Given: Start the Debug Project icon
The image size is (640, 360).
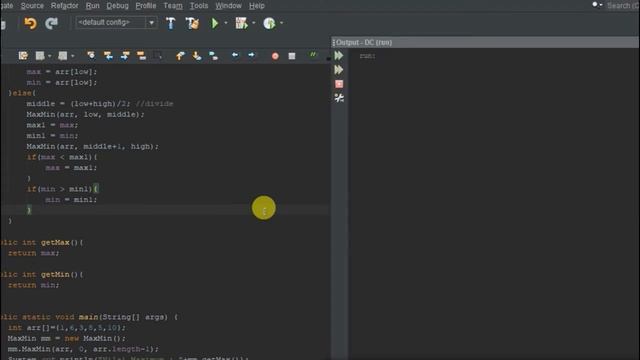Looking at the screenshot, I should (241, 23).
